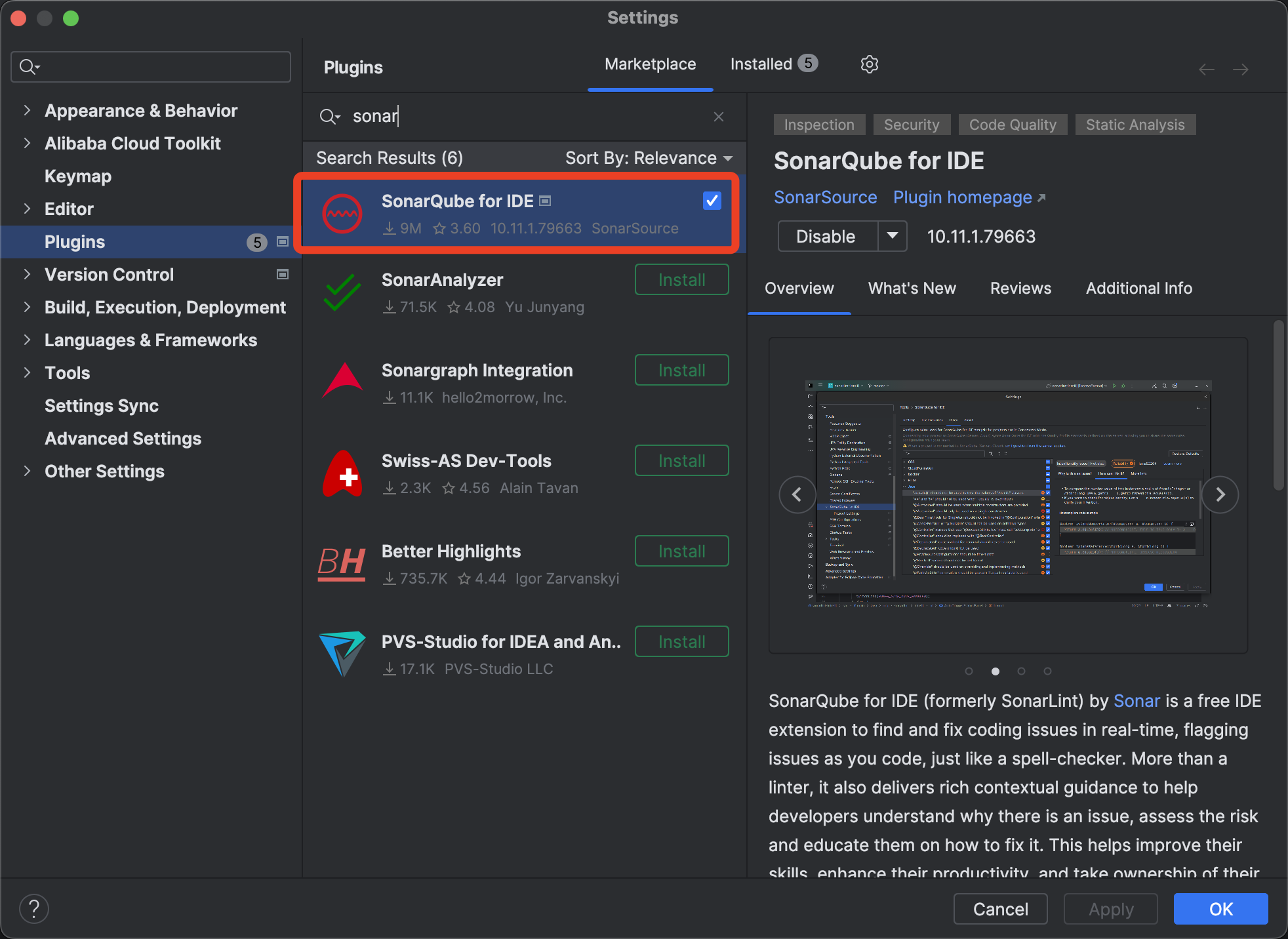Click the plugin search magnifier icon
1288x939 pixels.
tap(329, 117)
